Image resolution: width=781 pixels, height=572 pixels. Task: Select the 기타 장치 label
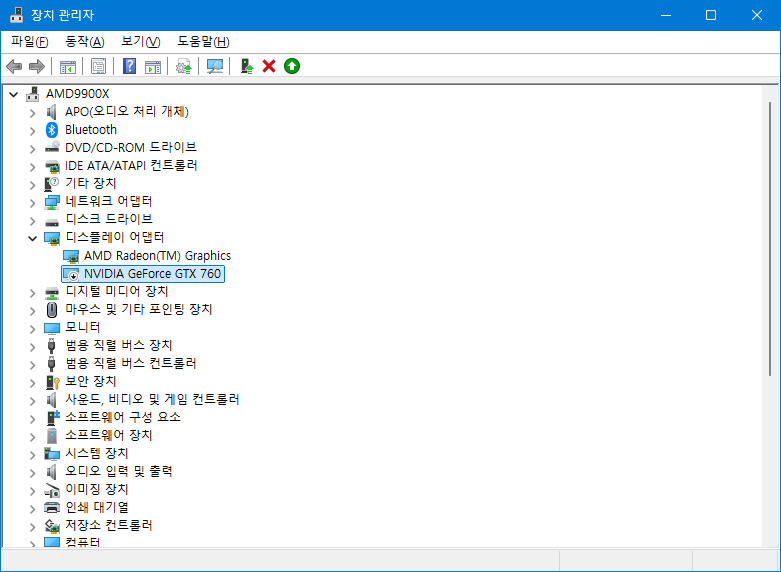[x=91, y=183]
